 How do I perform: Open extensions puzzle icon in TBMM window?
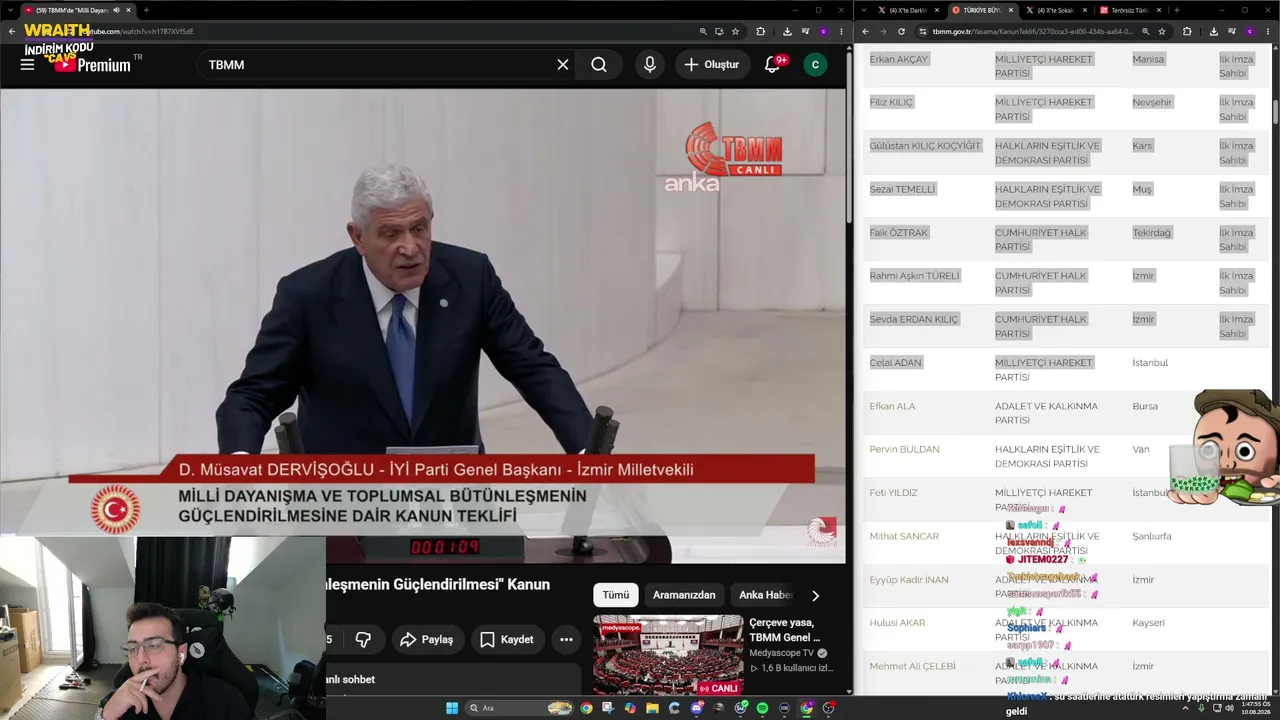[1187, 31]
